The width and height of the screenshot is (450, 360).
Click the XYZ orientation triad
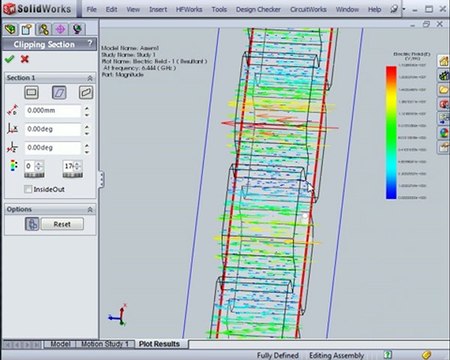118,315
